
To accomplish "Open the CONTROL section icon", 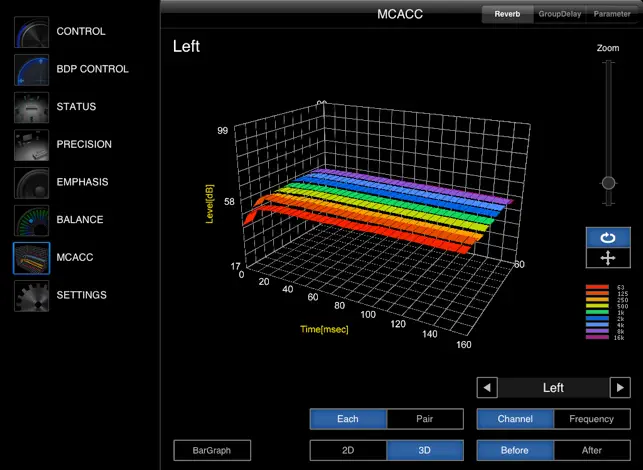I will coord(32,32).
